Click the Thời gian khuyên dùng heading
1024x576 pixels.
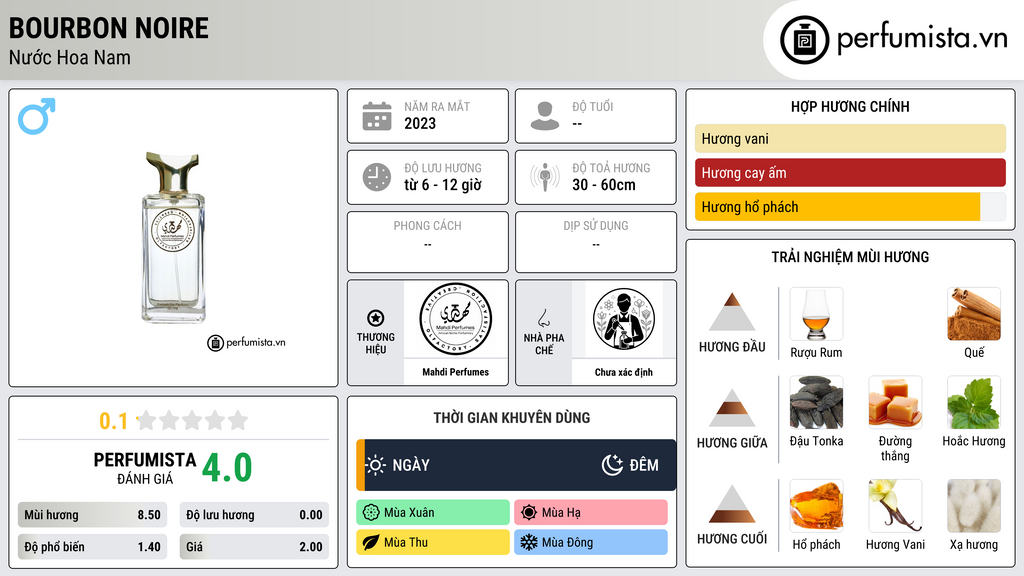point(512,418)
